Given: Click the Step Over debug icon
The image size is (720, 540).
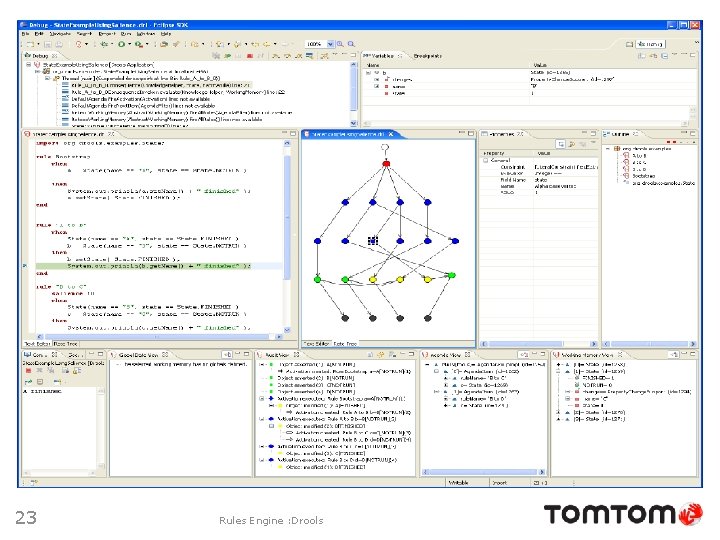Looking at the screenshot, I should point(287,56).
